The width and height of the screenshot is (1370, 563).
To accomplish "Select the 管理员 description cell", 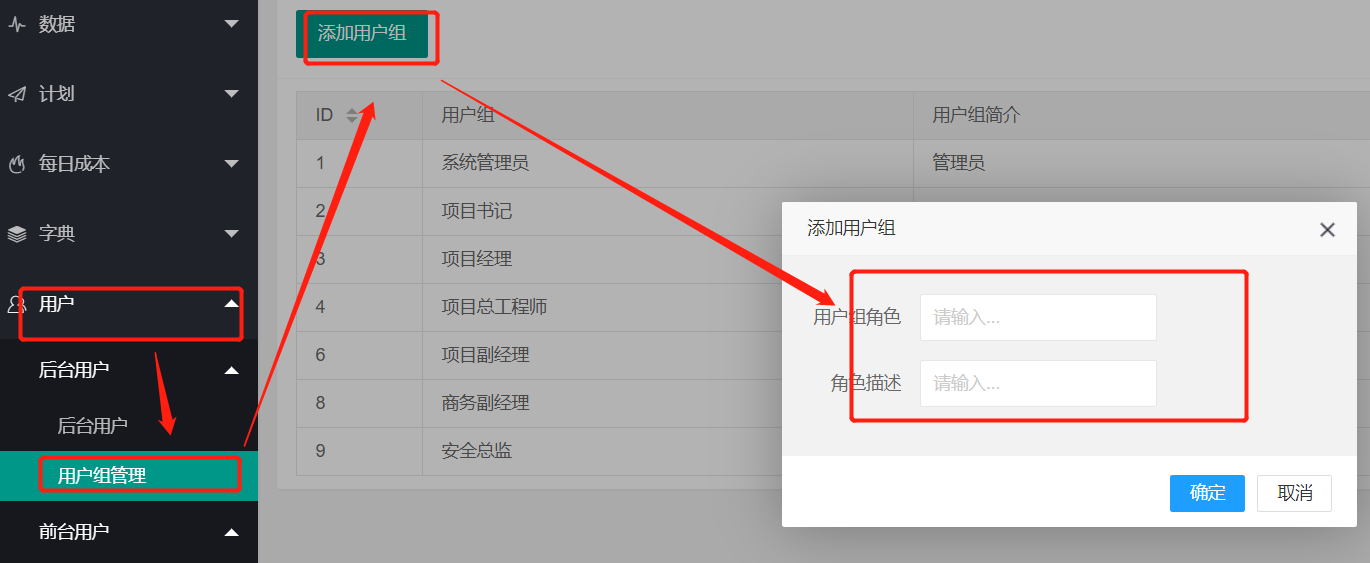I will point(1141,163).
